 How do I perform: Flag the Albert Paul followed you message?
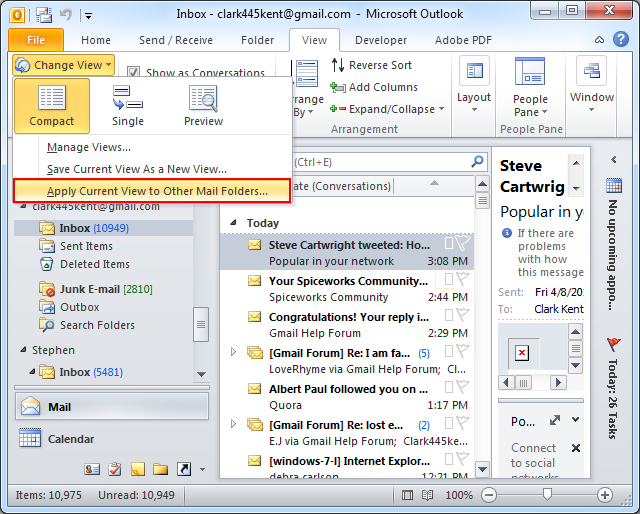[462, 387]
